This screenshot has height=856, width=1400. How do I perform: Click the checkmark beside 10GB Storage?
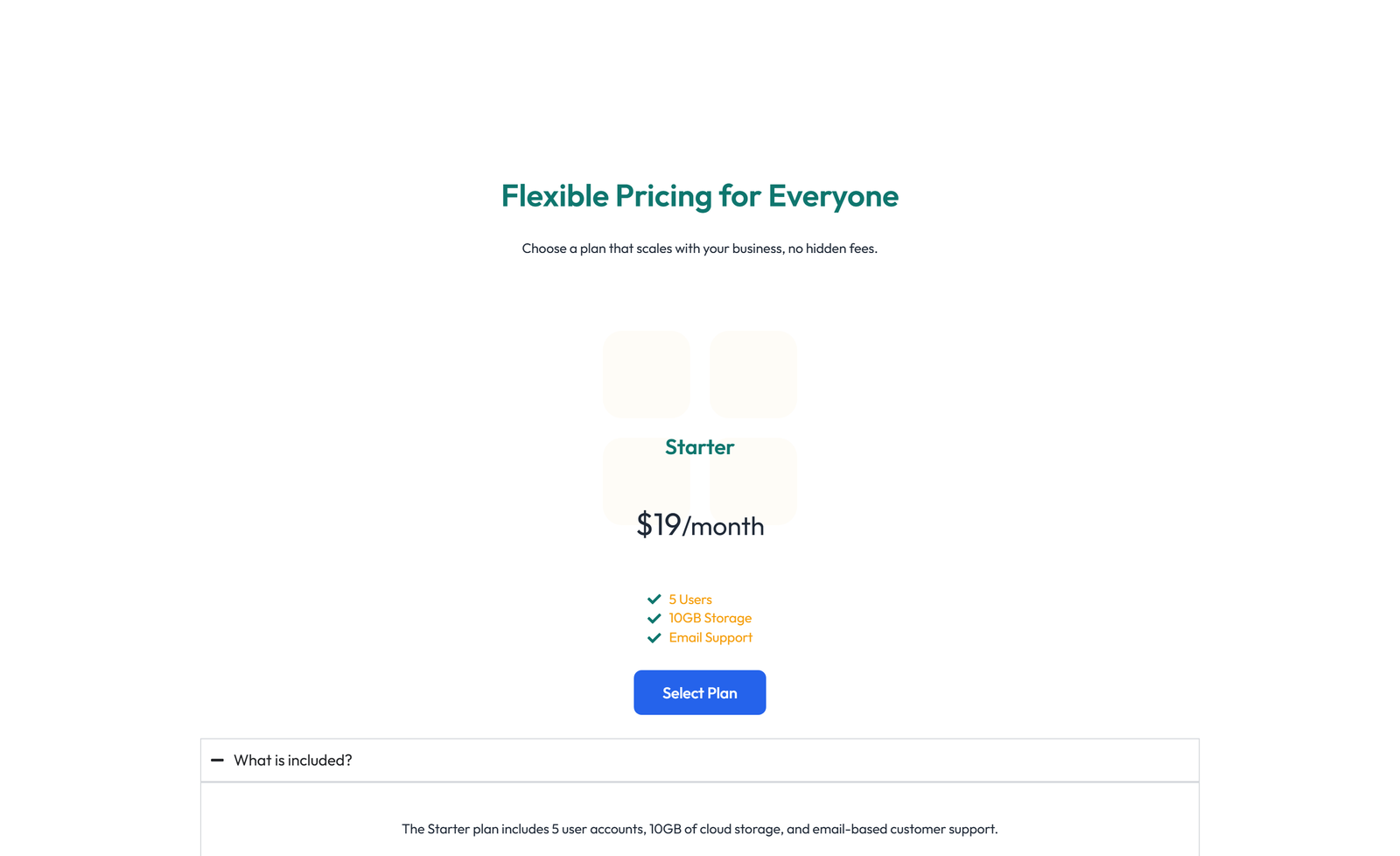654,618
